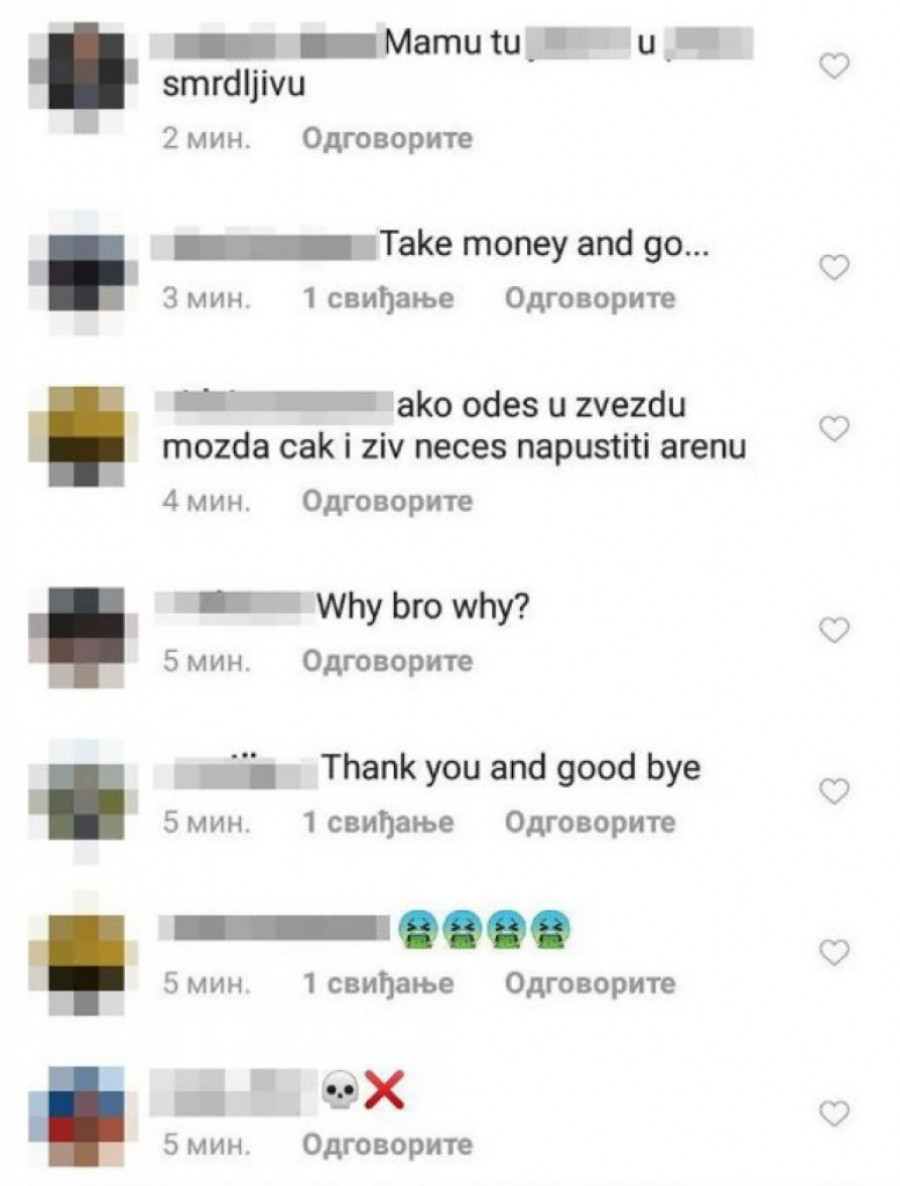Reply to the 'smrdljivu' comment via Одговорите
Screen dimensions: 900x1186
point(387,138)
